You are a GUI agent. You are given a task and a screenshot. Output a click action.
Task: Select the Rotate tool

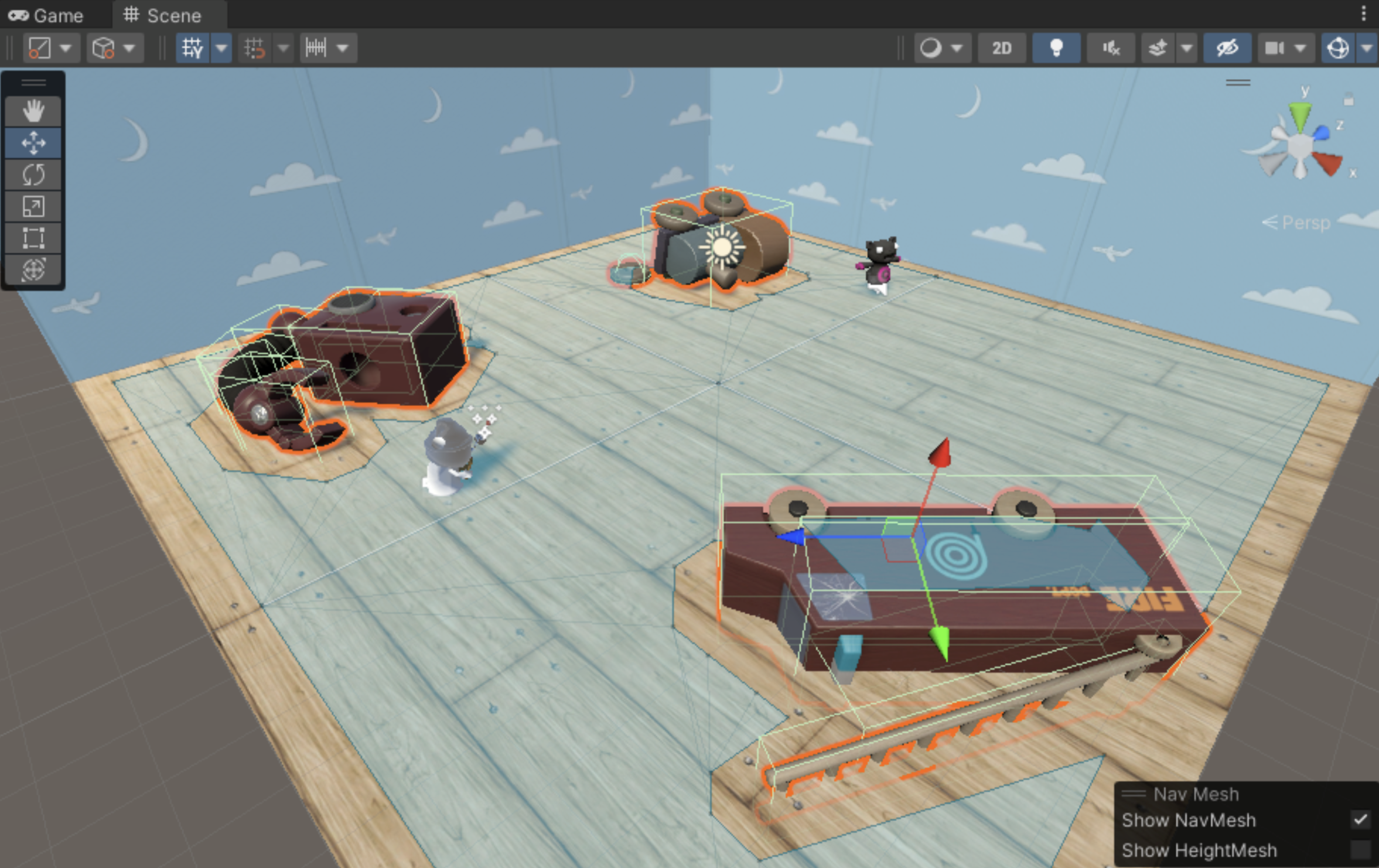point(33,175)
